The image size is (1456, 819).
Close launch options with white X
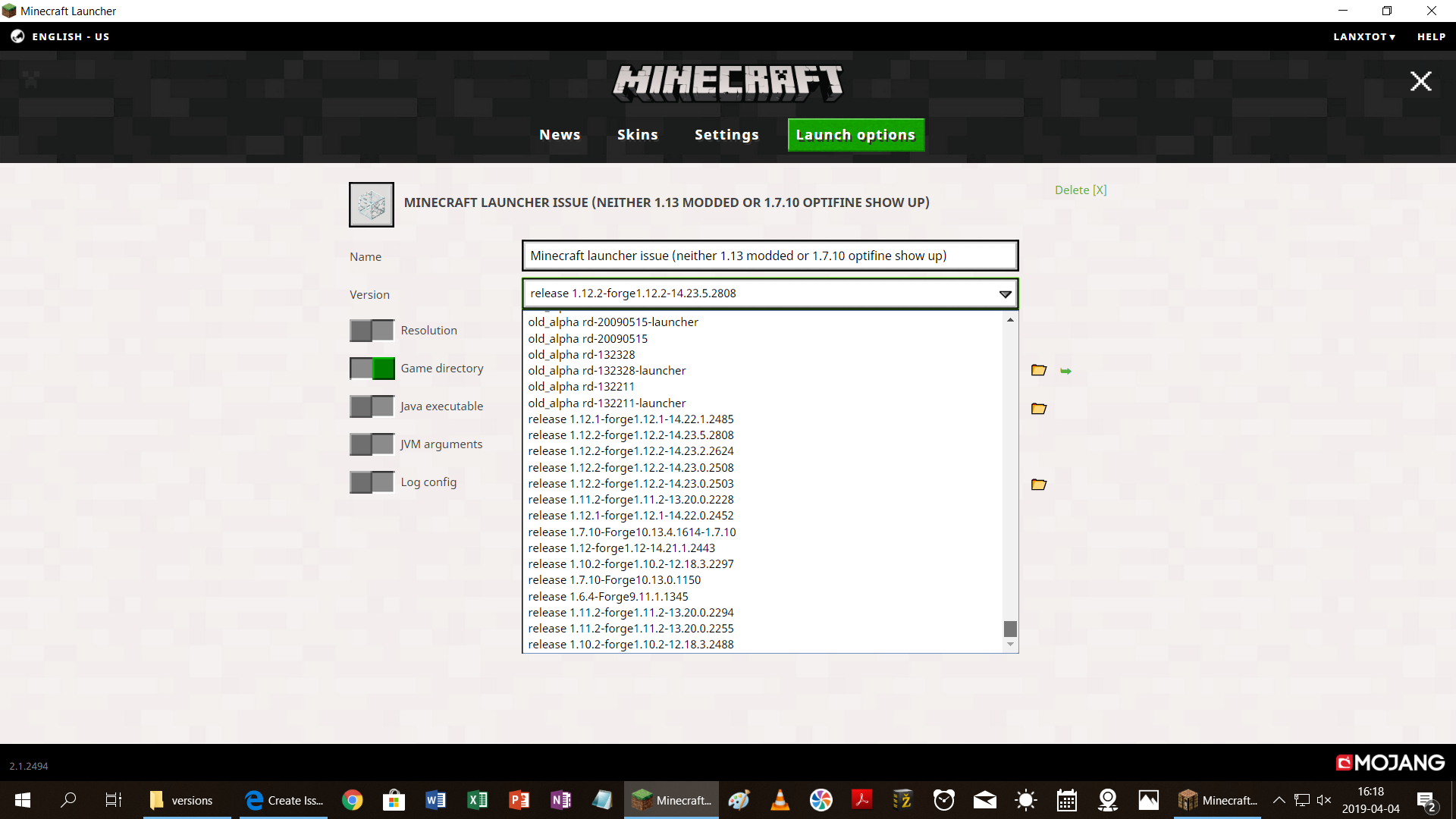(1420, 81)
